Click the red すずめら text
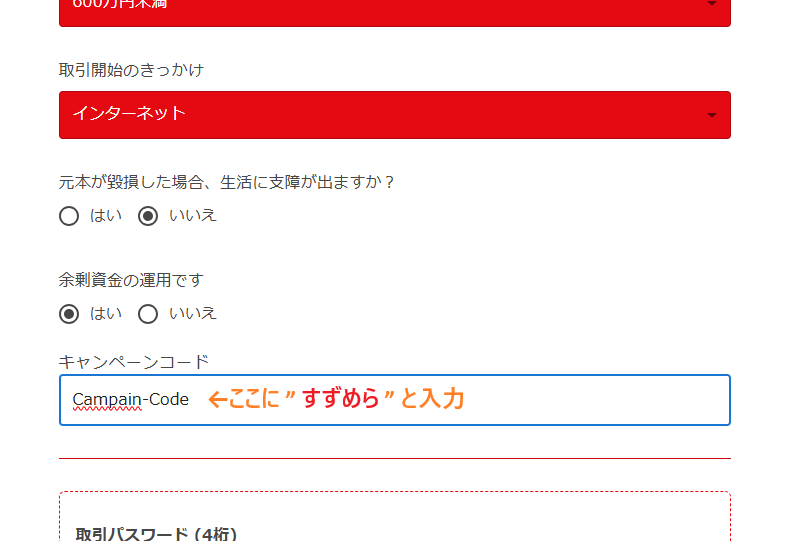Viewport: 792px width, 541px height. coord(340,398)
